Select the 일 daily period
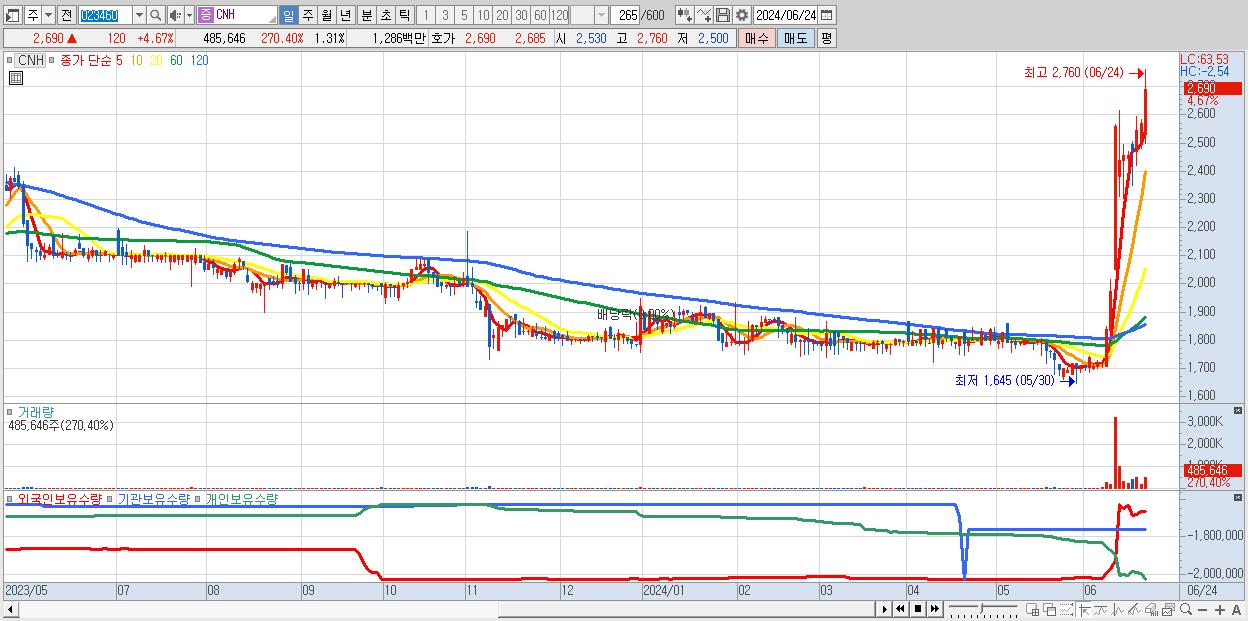This screenshot has height=621, width=1248. pos(288,15)
